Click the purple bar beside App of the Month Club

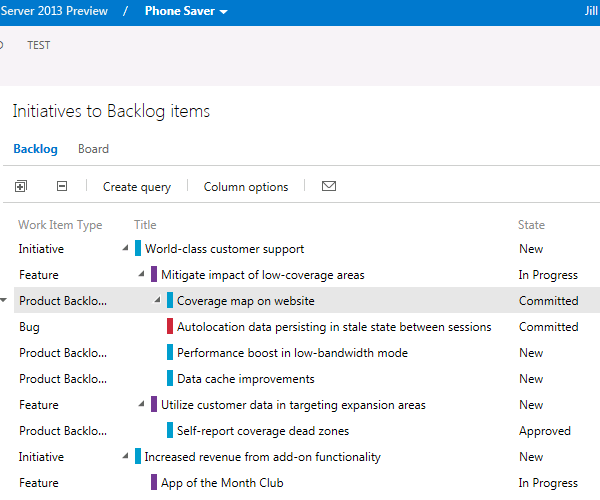(154, 483)
